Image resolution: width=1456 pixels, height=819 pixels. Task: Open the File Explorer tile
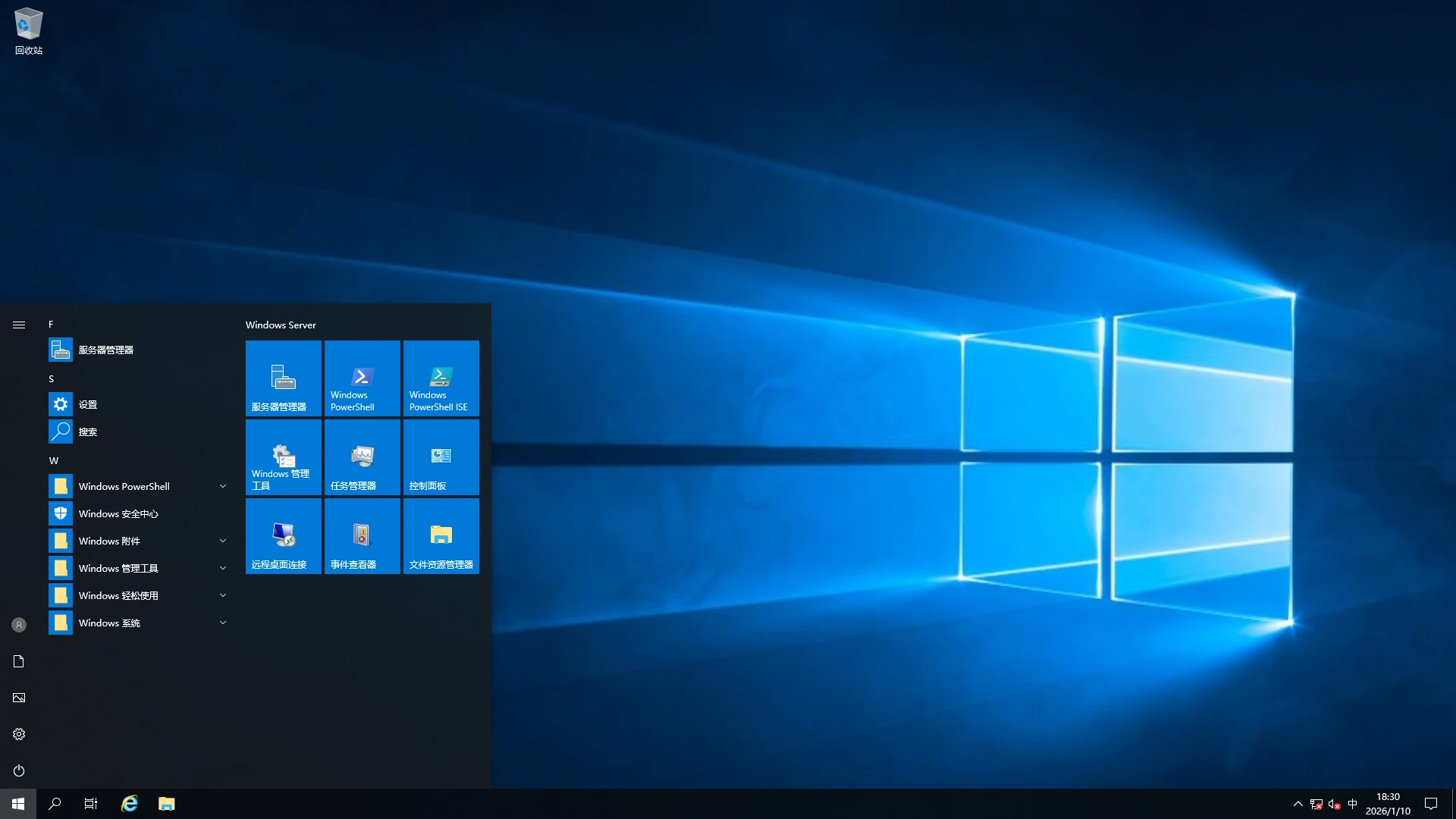[x=441, y=535]
